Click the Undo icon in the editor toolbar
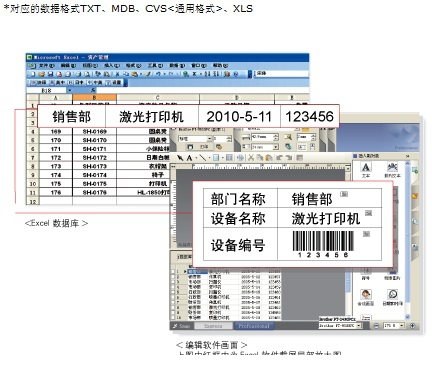This screenshot has height=369, width=432. pos(279,158)
